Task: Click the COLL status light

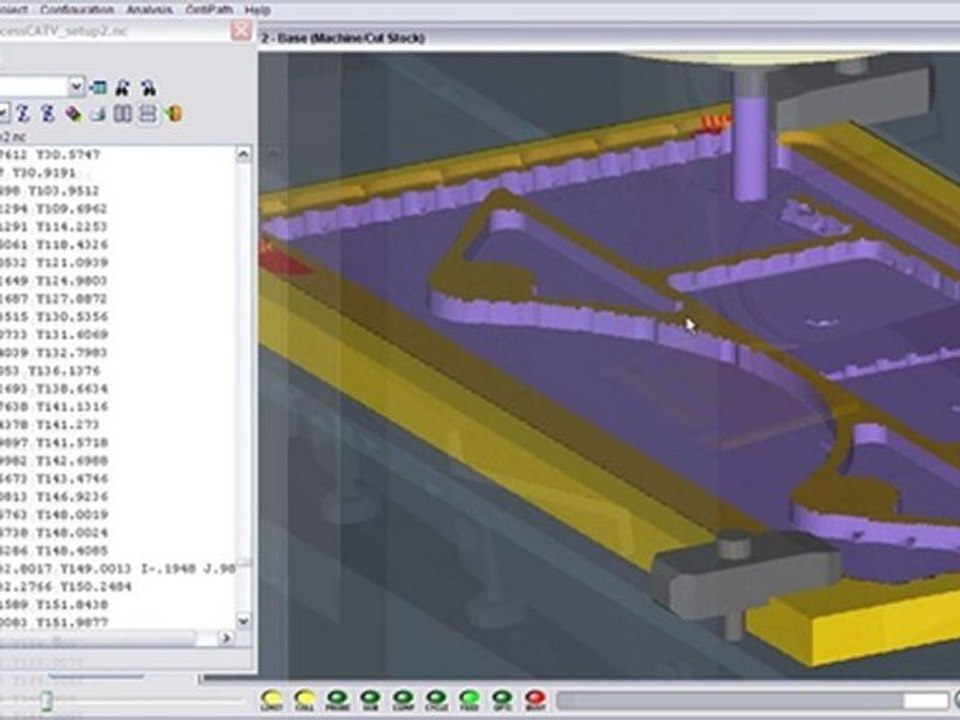Action: click(x=305, y=700)
